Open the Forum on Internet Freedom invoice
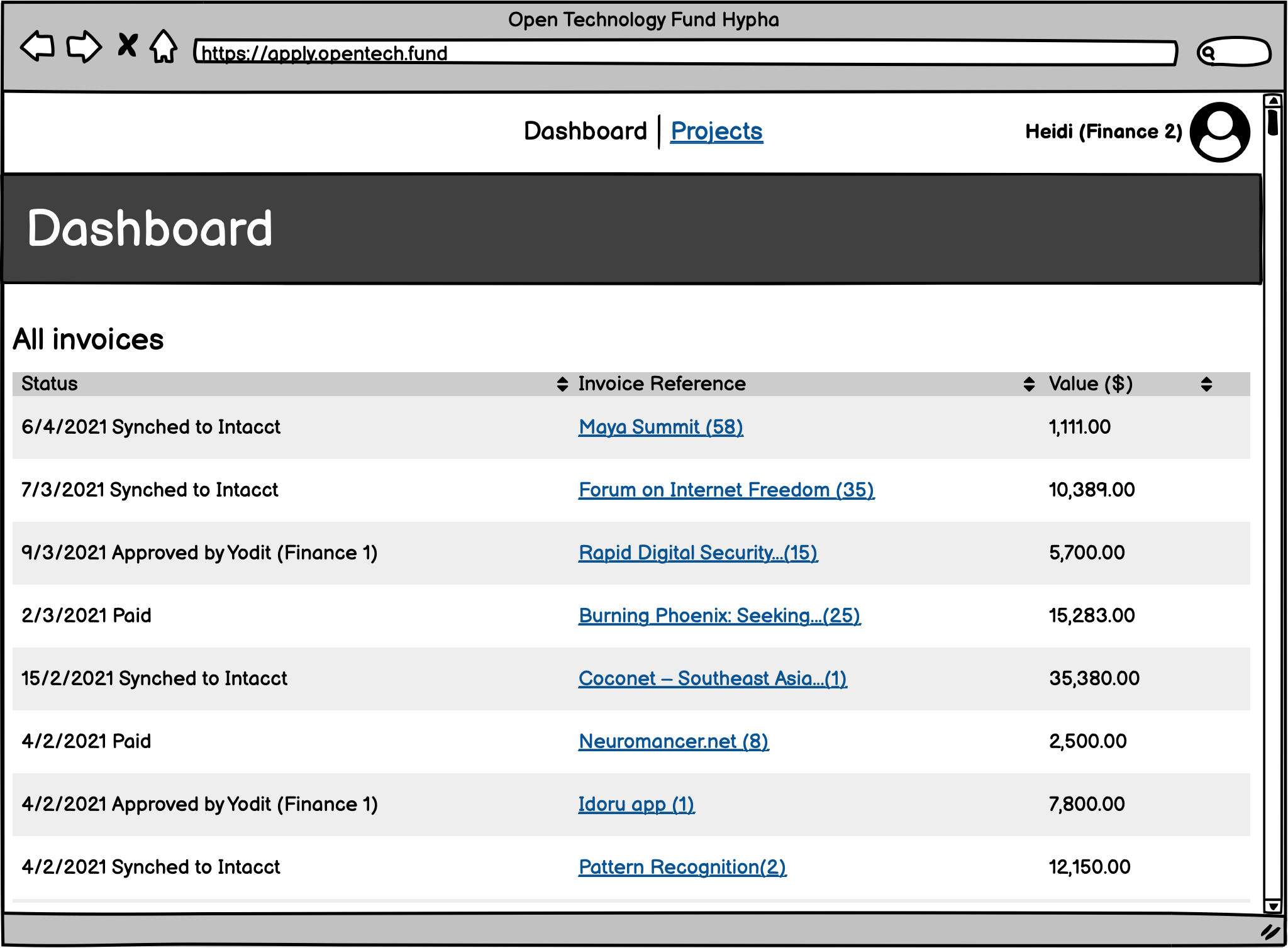Image resolution: width=1288 pixels, height=948 pixels. click(726, 490)
